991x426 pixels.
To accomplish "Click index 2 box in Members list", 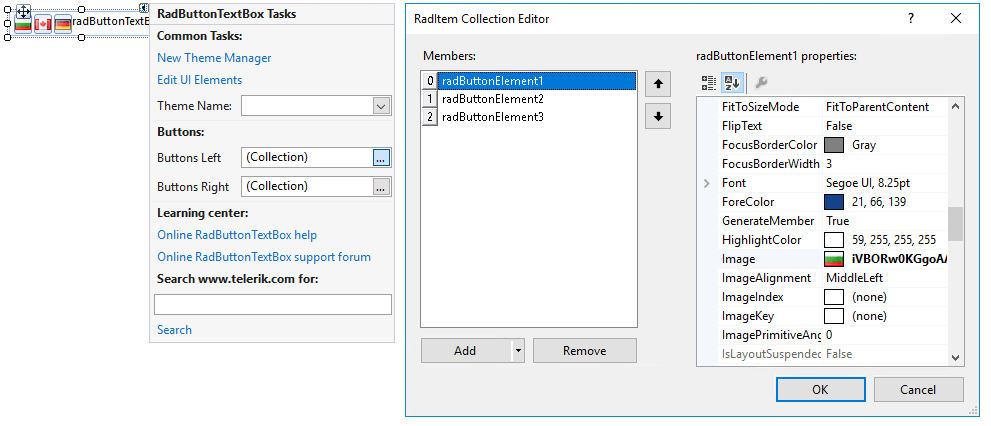I will (430, 117).
